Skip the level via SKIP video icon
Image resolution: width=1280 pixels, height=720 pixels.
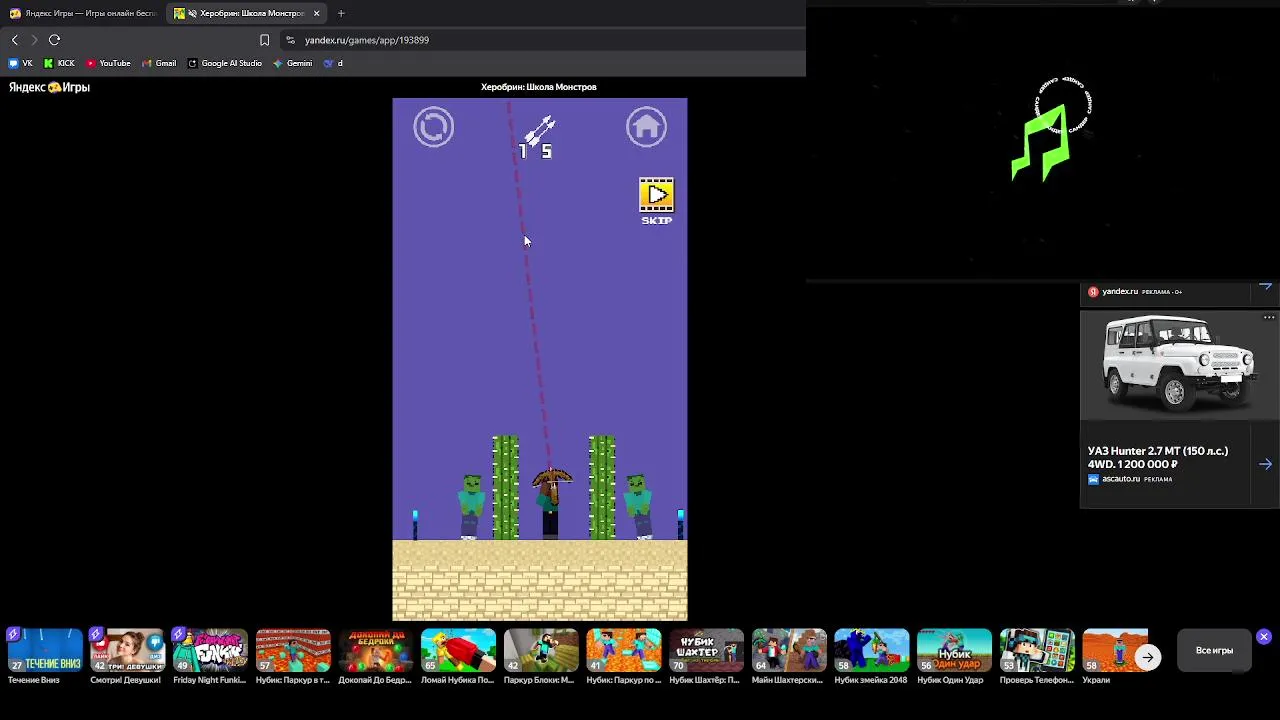(x=656, y=201)
